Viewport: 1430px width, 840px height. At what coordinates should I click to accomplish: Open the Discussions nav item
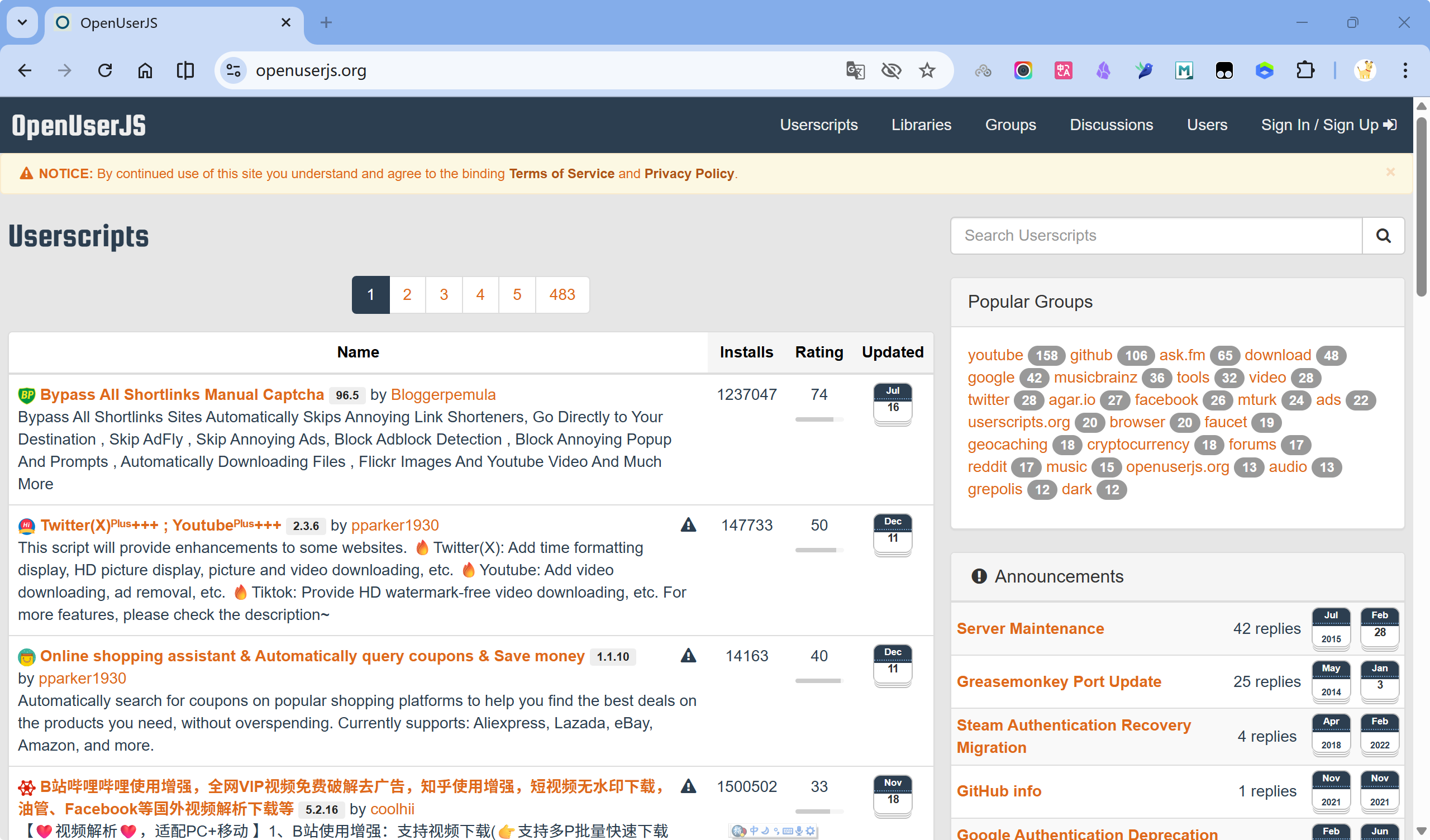[x=1110, y=125]
